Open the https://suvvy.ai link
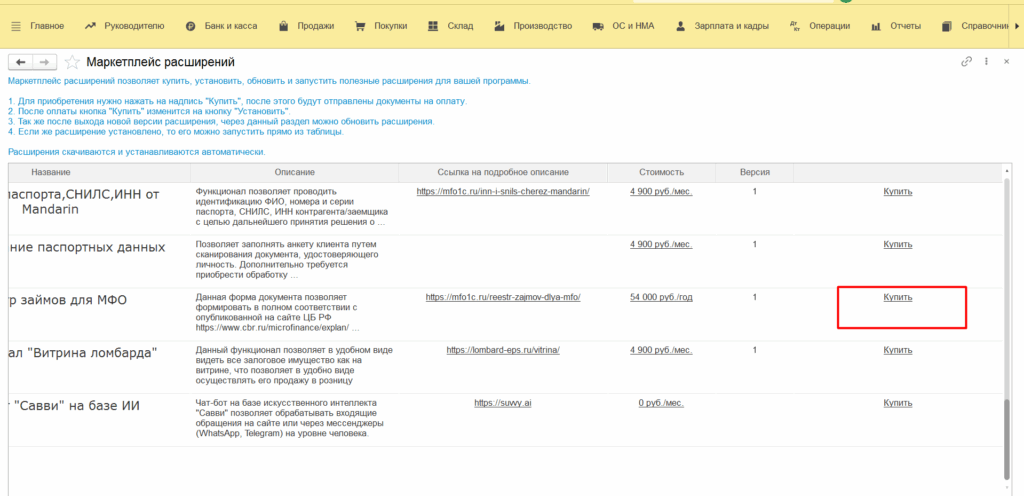Viewport: 1024px width, 496px height. coord(503,403)
